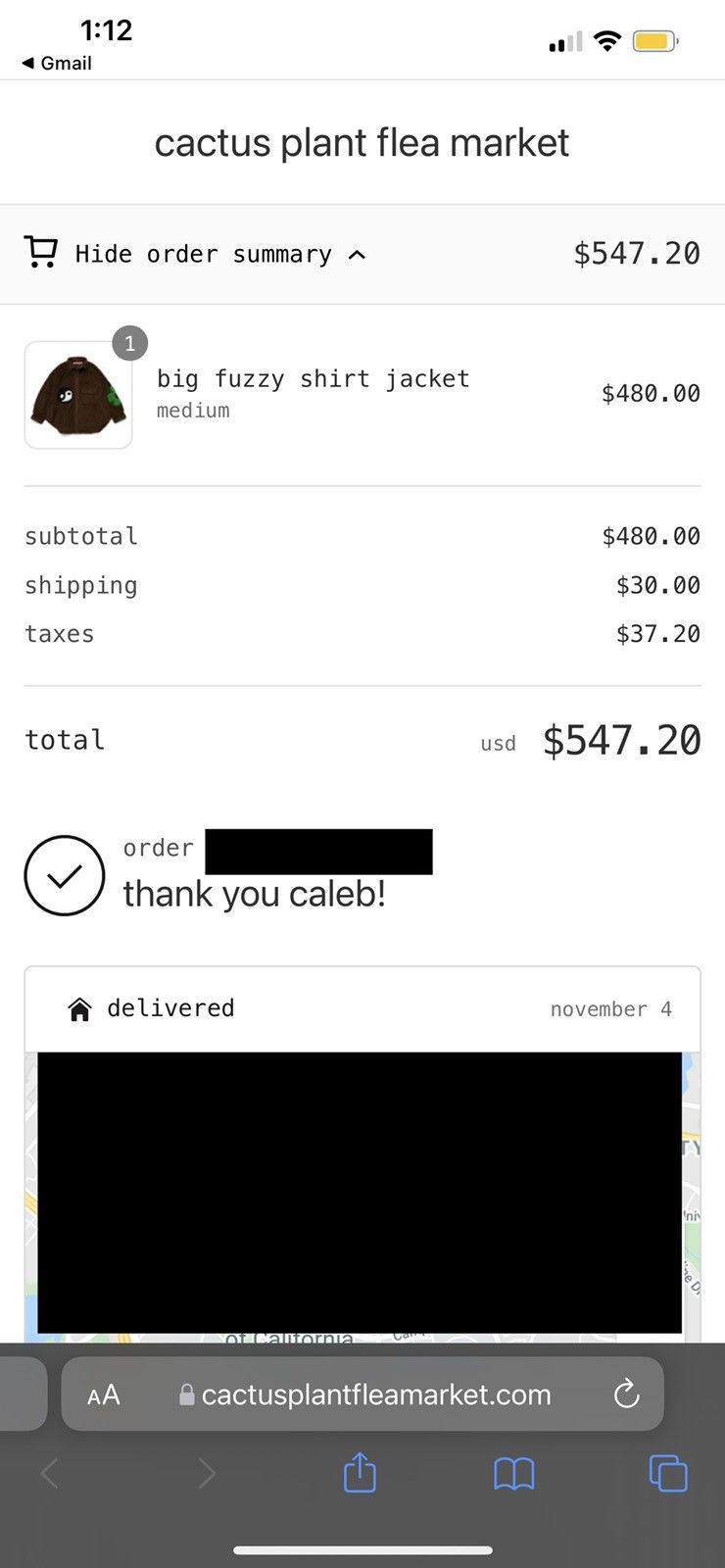Open the AA reader text options
Screen dimensions: 725x1568
click(x=104, y=1395)
